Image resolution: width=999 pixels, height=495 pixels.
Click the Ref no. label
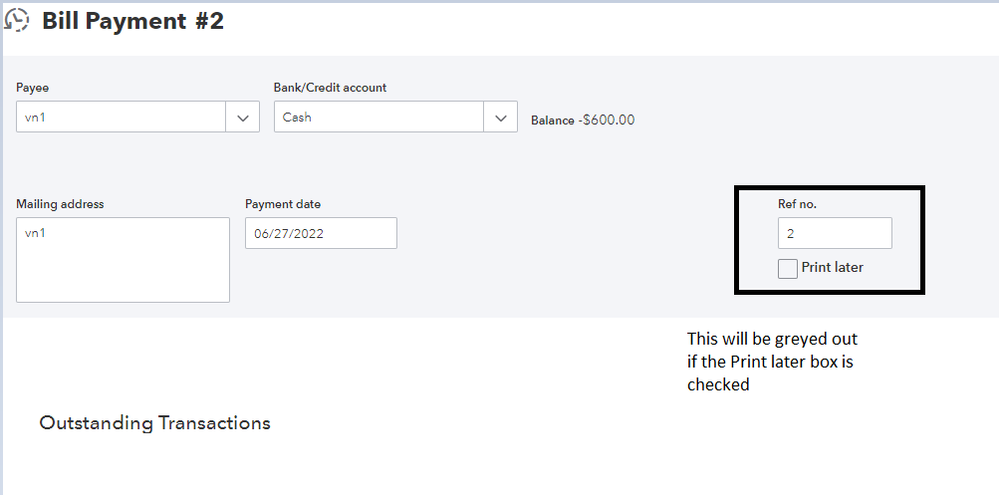797,204
